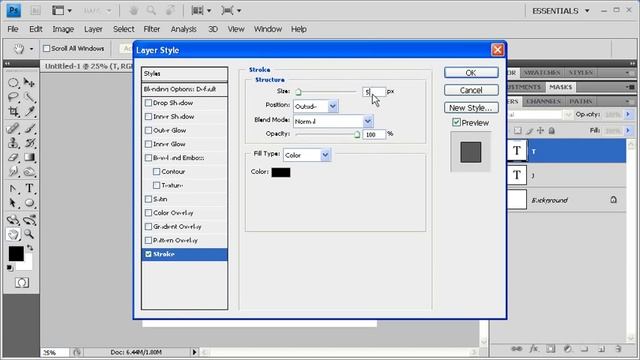
Task: Toggle the Preview checkbox
Action: pos(456,122)
